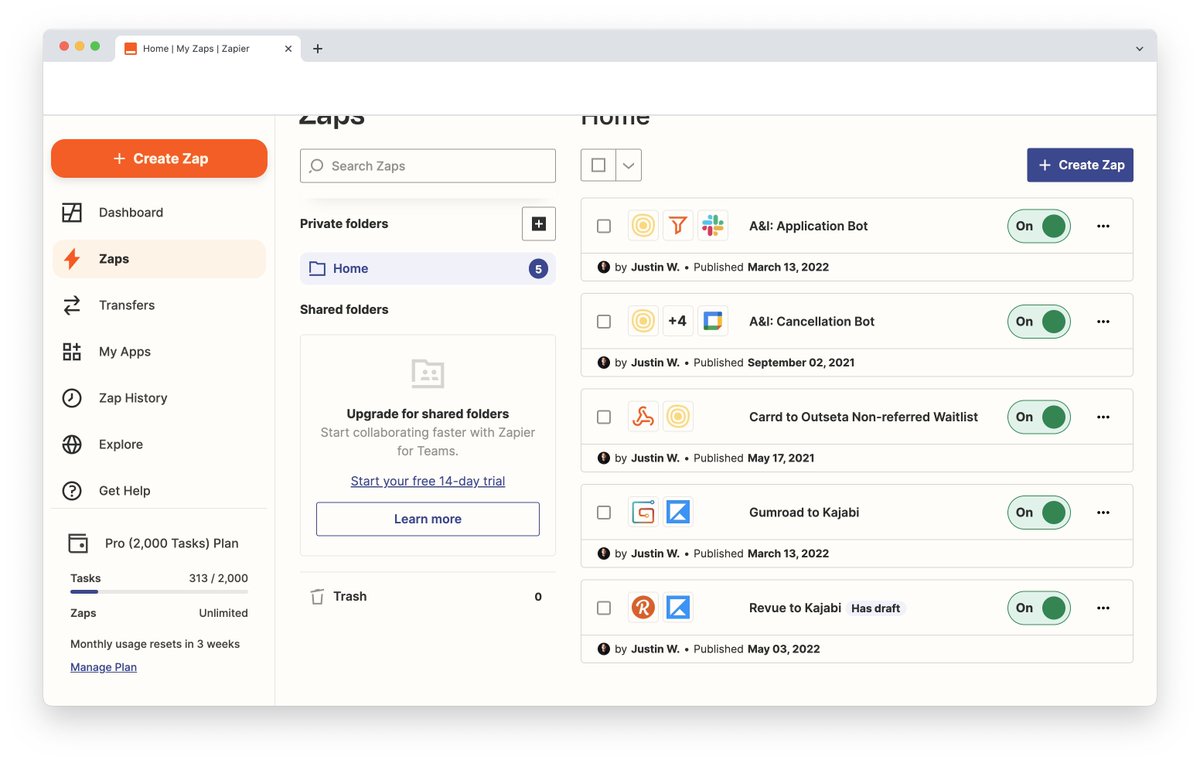The width and height of the screenshot is (1200, 763).
Task: Click the Has draft badge
Action: (x=876, y=608)
